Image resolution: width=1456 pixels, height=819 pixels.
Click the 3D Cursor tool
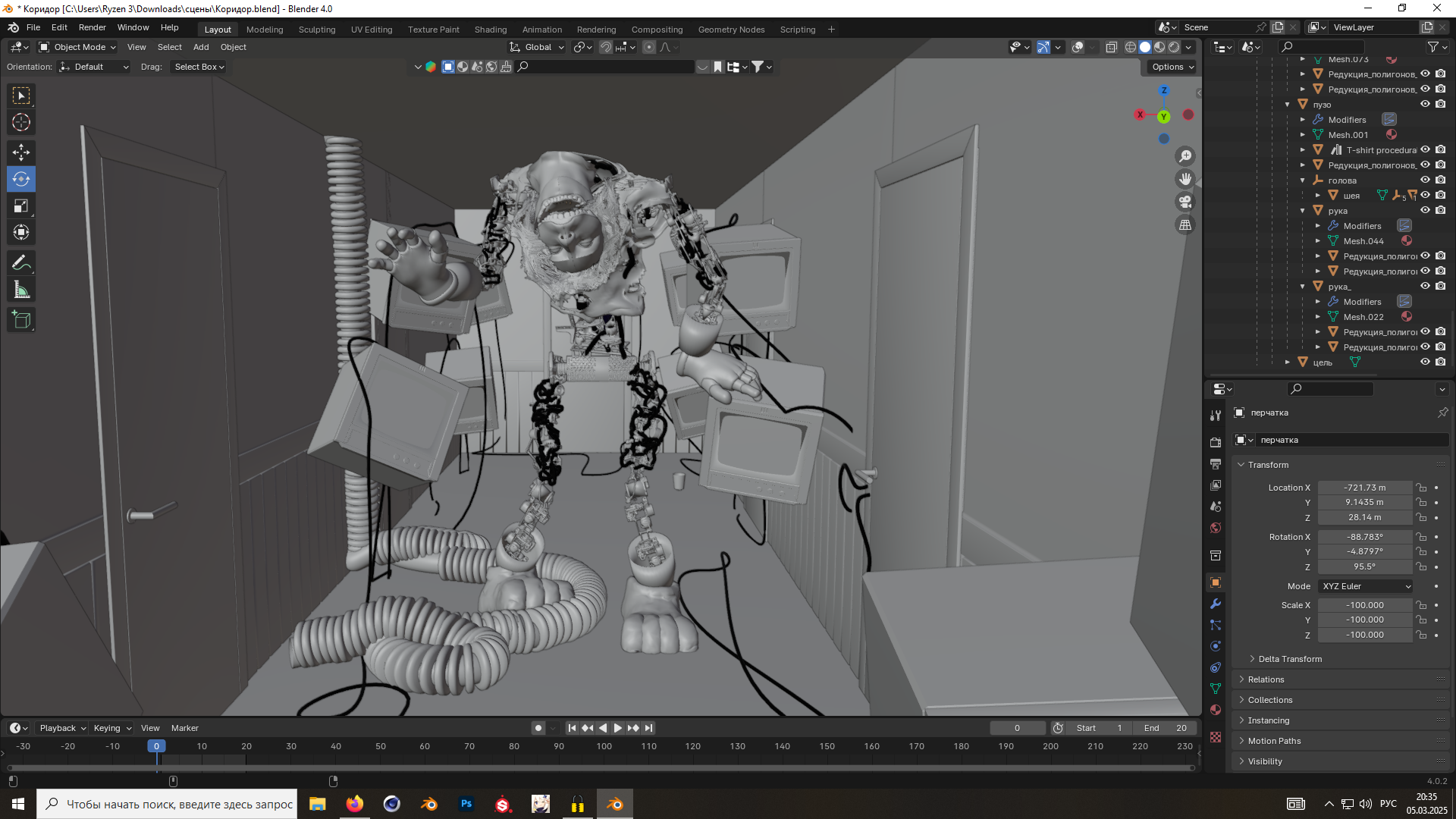21,122
